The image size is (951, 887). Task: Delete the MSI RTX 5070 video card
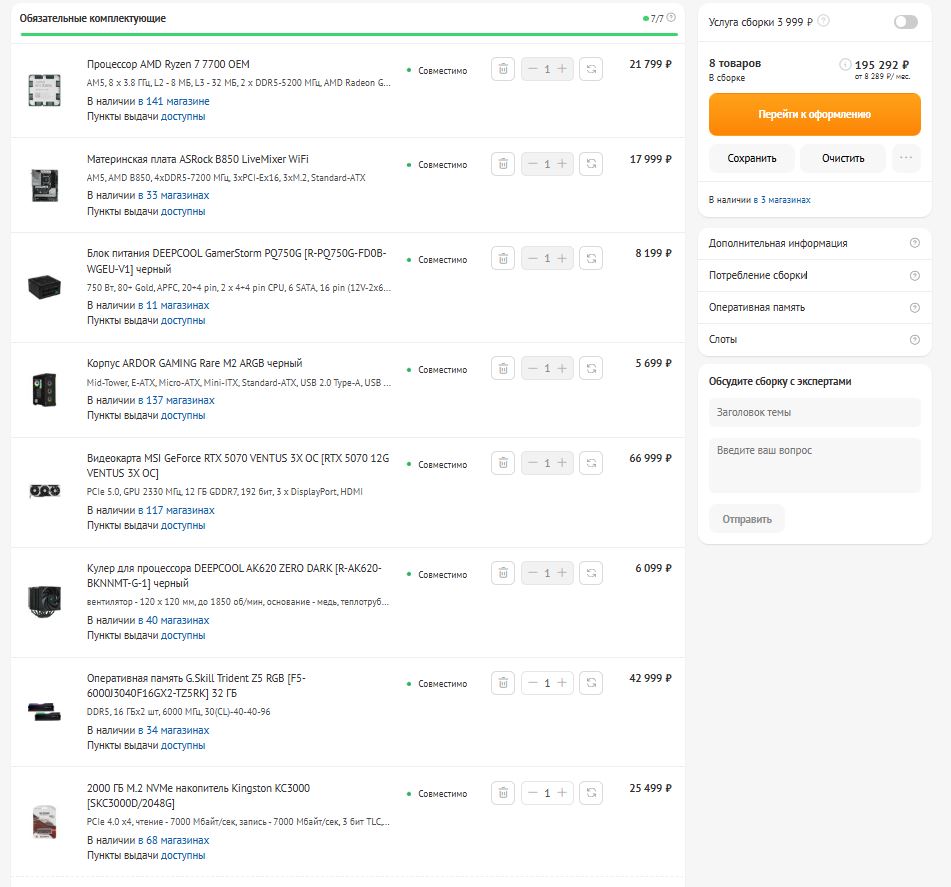(x=503, y=464)
